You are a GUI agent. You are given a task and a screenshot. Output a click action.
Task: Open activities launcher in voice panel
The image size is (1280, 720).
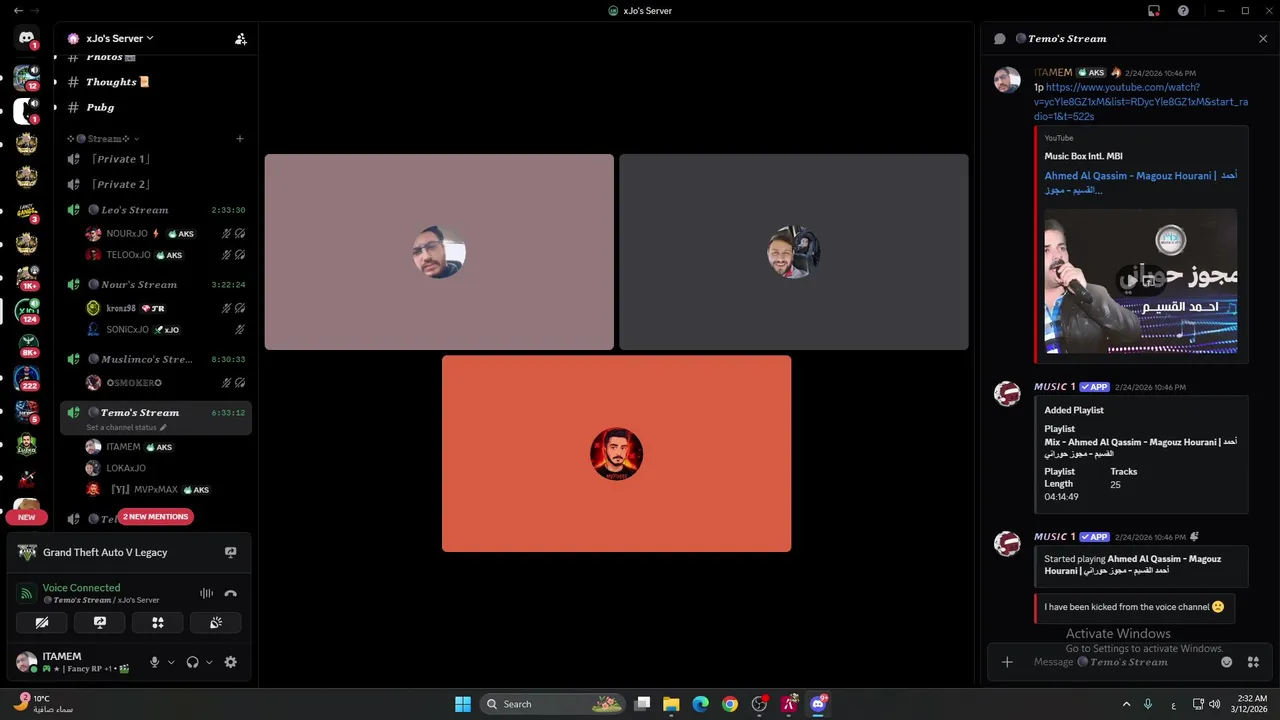[x=157, y=622]
